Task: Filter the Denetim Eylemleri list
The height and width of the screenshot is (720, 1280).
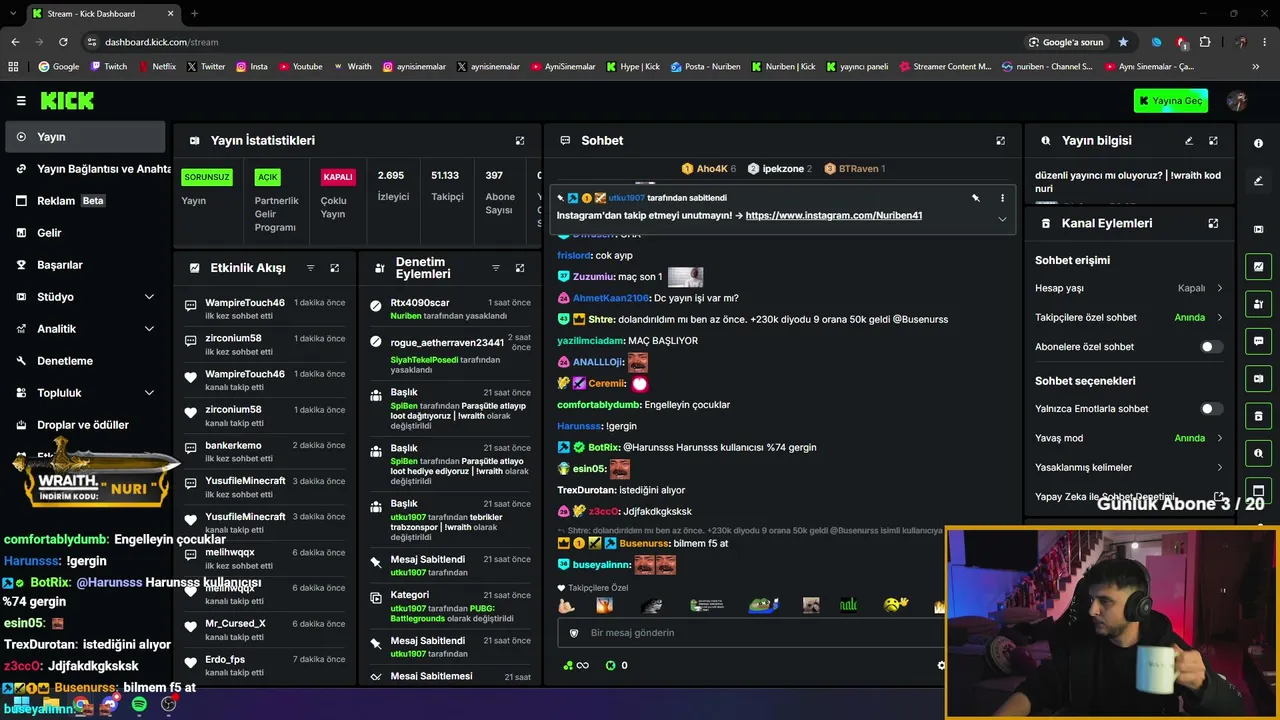Action: click(496, 268)
